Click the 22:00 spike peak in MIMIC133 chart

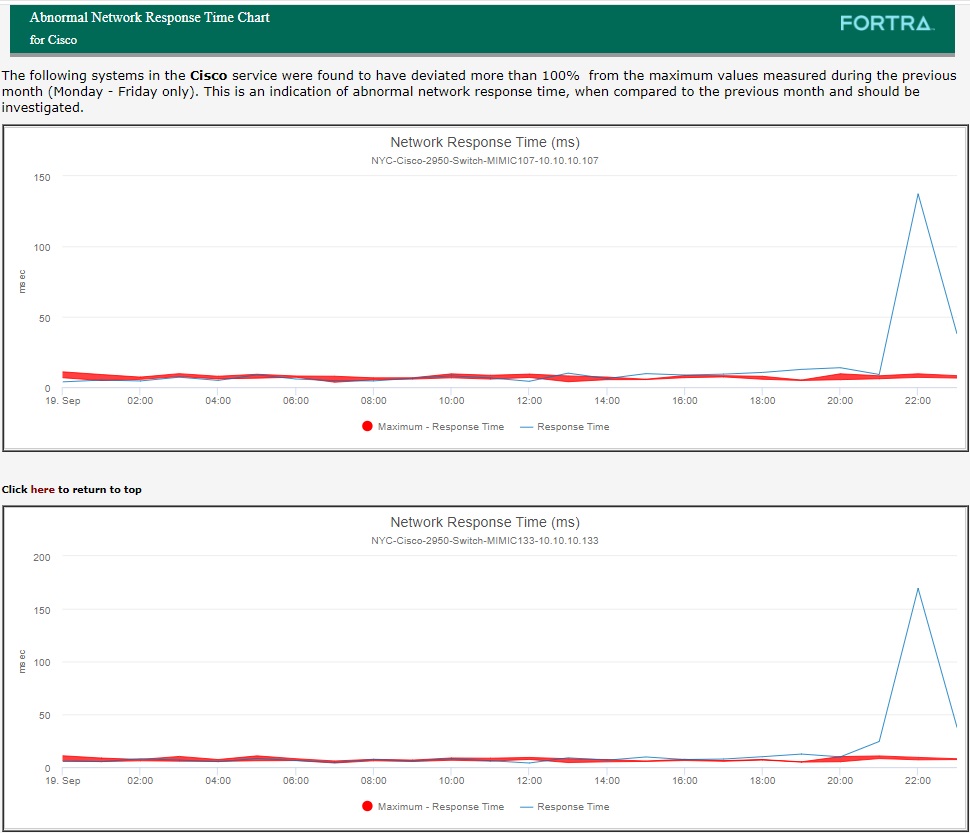(x=918, y=588)
